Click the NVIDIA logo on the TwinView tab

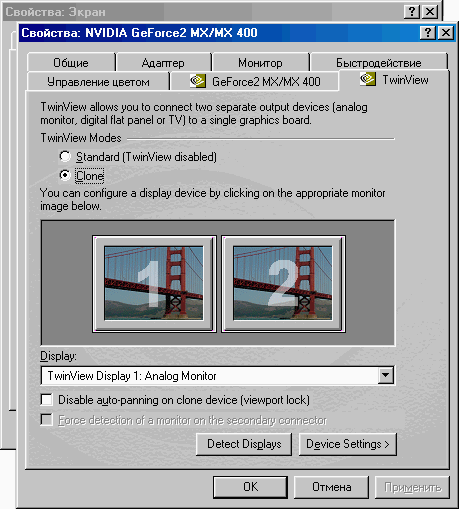tap(368, 79)
